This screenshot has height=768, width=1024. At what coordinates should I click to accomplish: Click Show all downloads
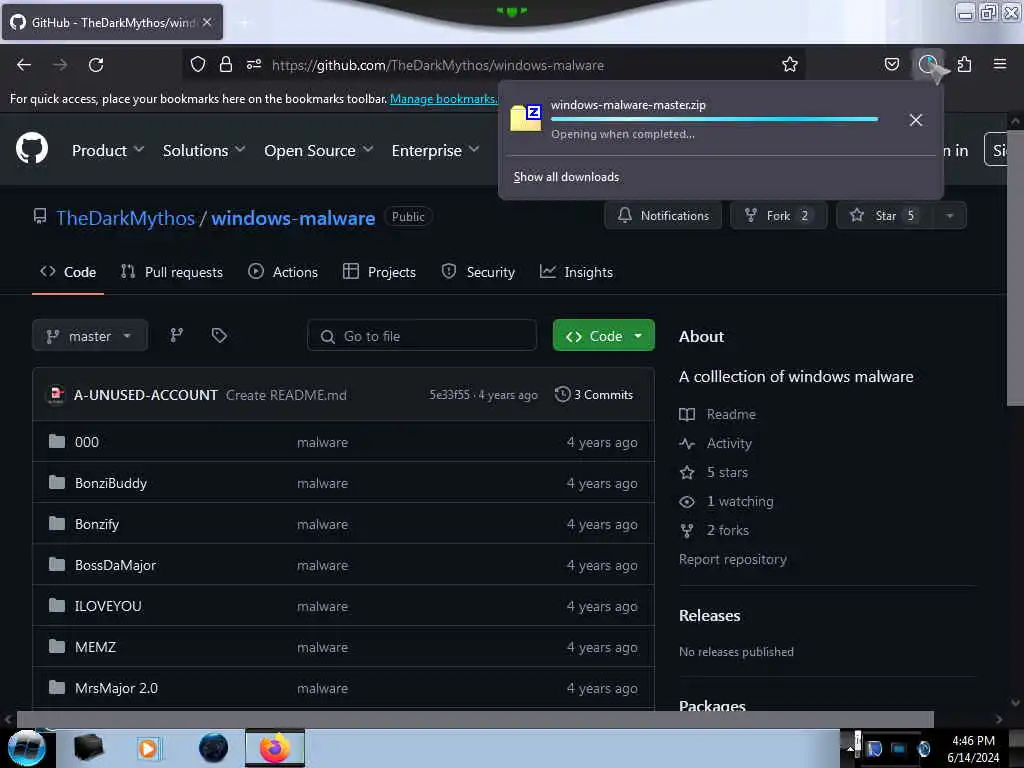point(566,177)
